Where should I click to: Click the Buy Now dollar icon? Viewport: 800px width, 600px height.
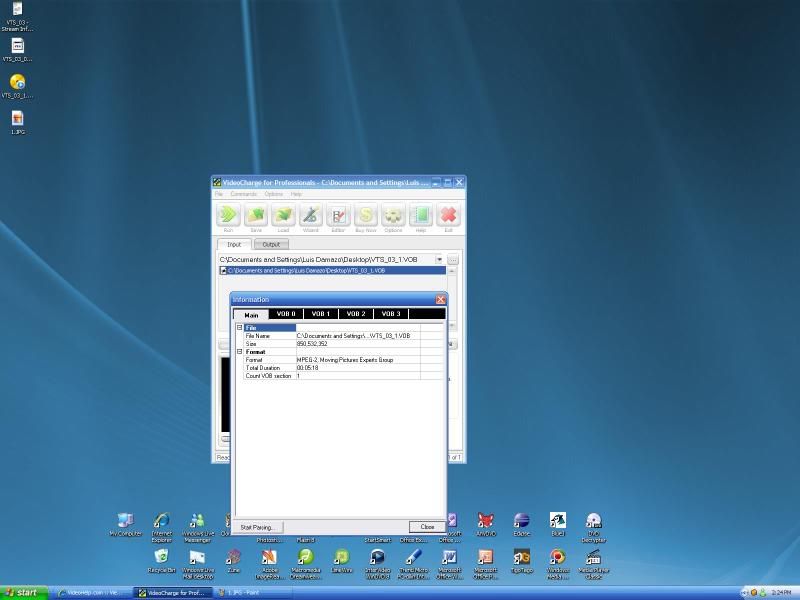(x=366, y=215)
